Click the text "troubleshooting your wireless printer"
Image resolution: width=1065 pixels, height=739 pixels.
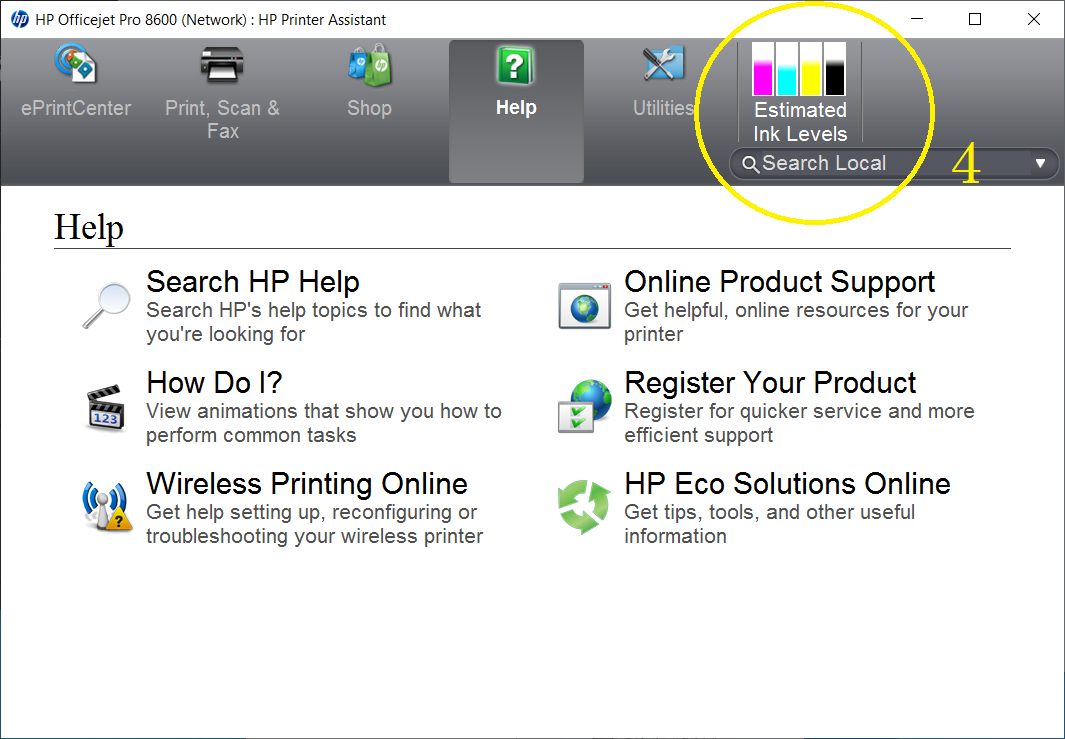[x=314, y=536]
